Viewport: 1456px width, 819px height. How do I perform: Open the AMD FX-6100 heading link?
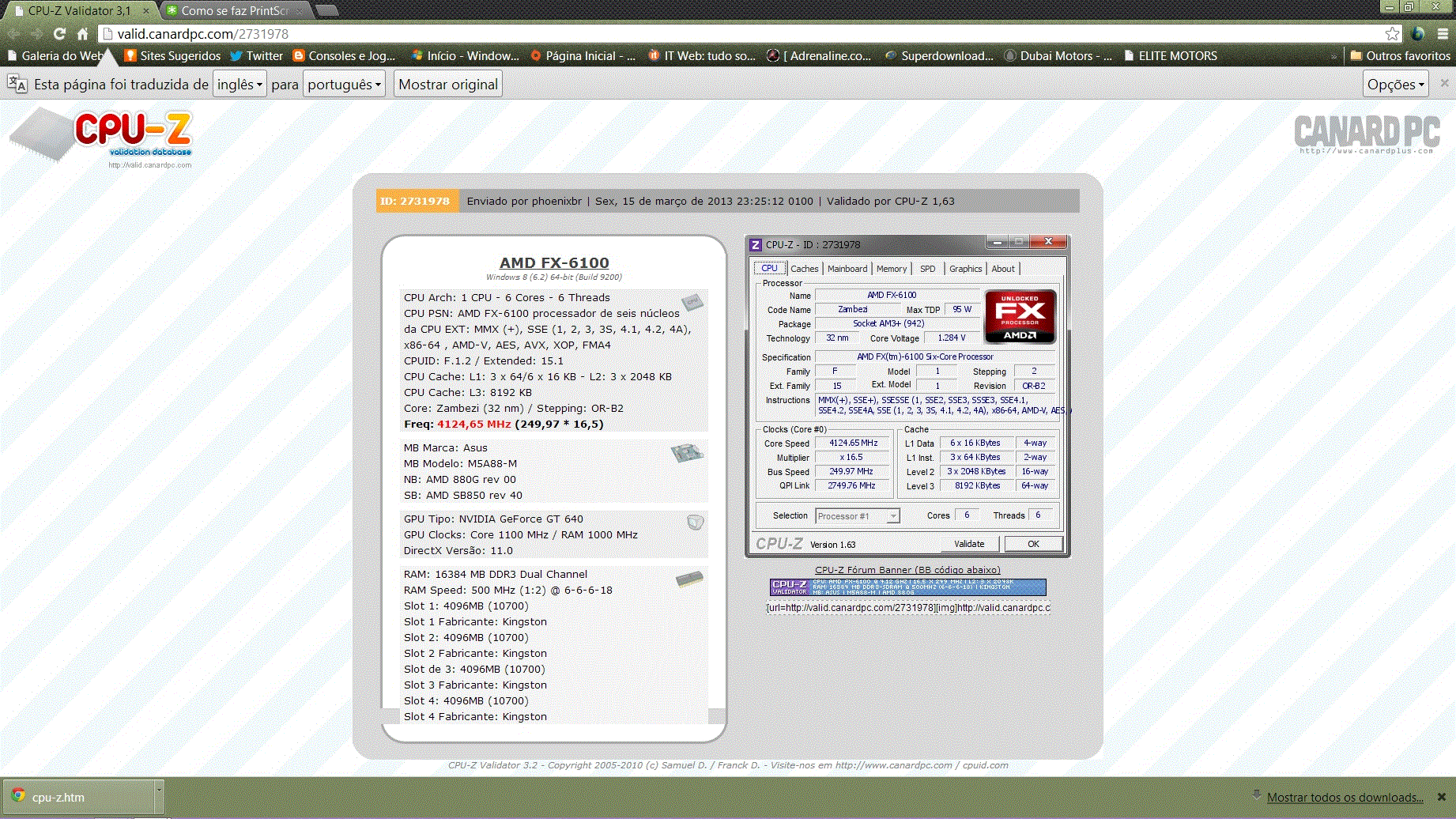point(554,262)
